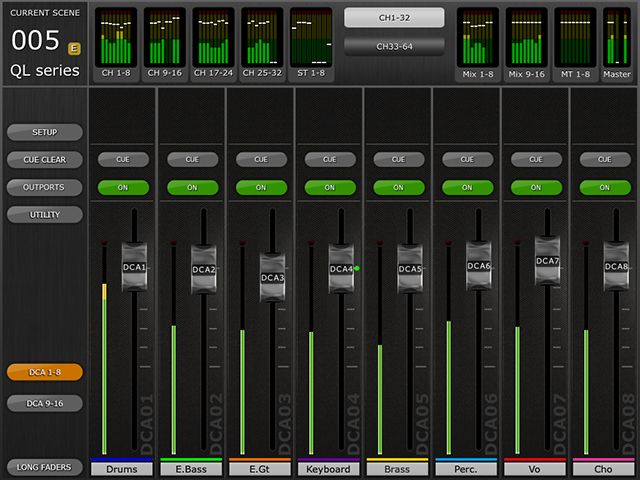
Task: Click the yellow E badge beside scene 005
Action: 74,47
